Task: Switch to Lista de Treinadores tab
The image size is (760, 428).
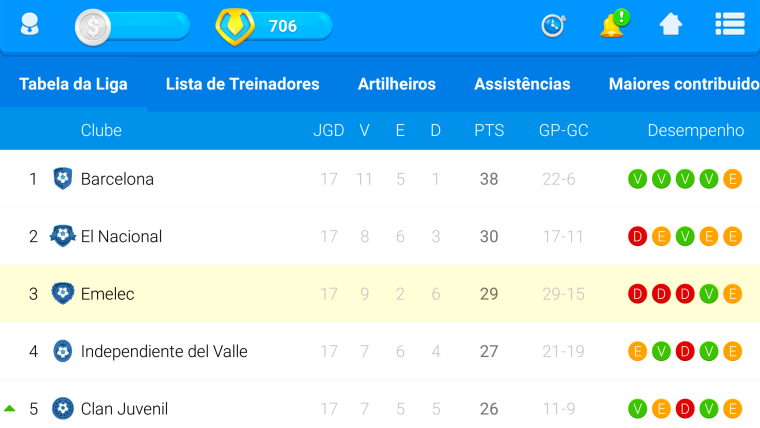Action: click(x=242, y=84)
